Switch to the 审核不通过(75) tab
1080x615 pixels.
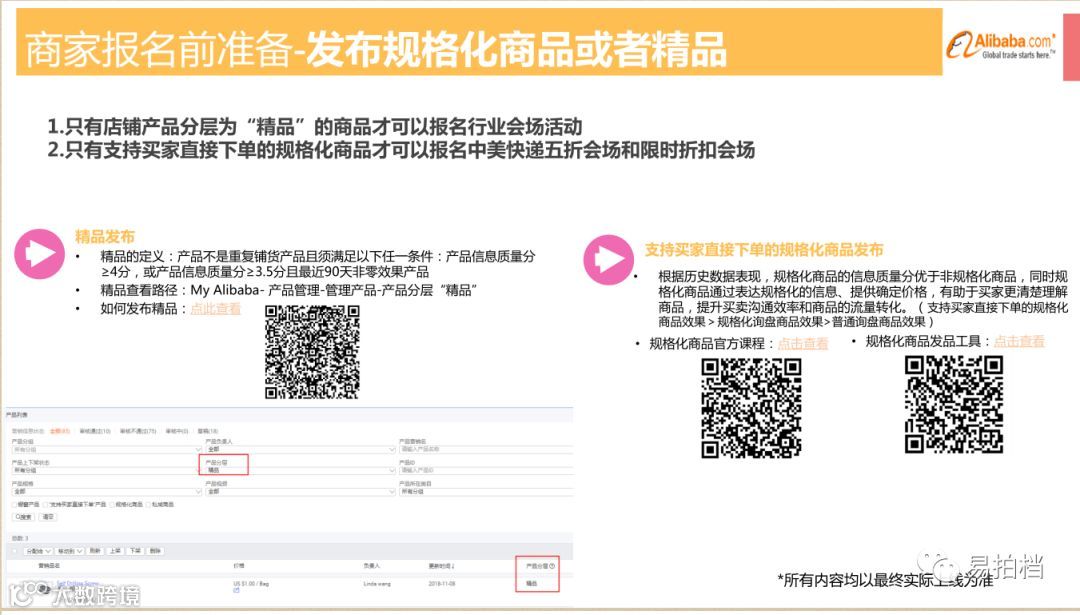point(138,431)
